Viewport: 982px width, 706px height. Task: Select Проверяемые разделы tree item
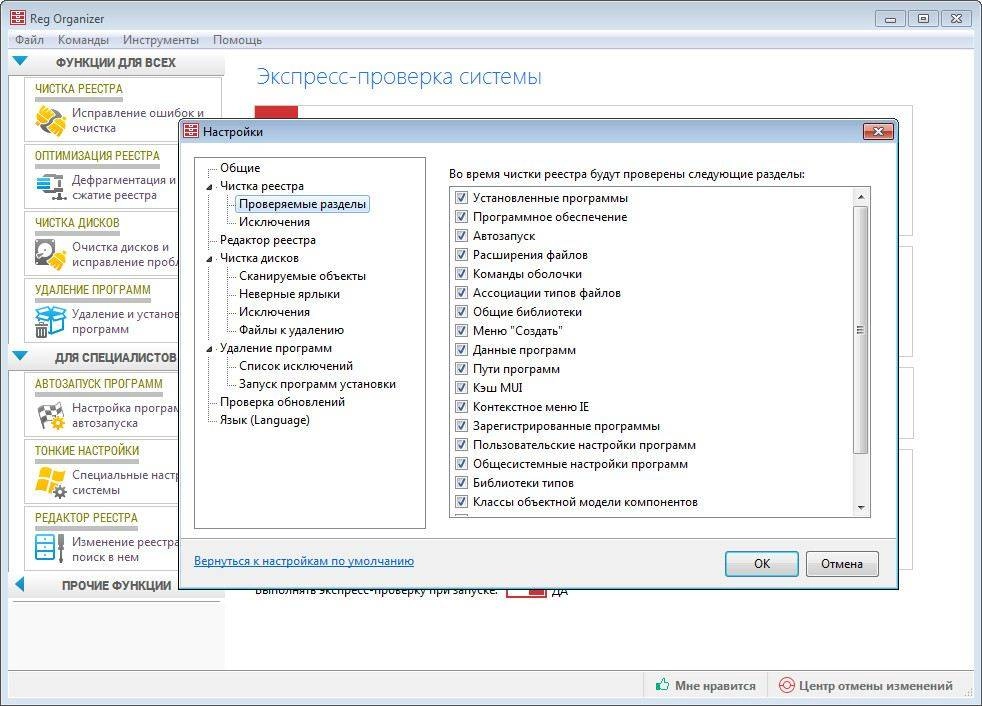pos(302,204)
